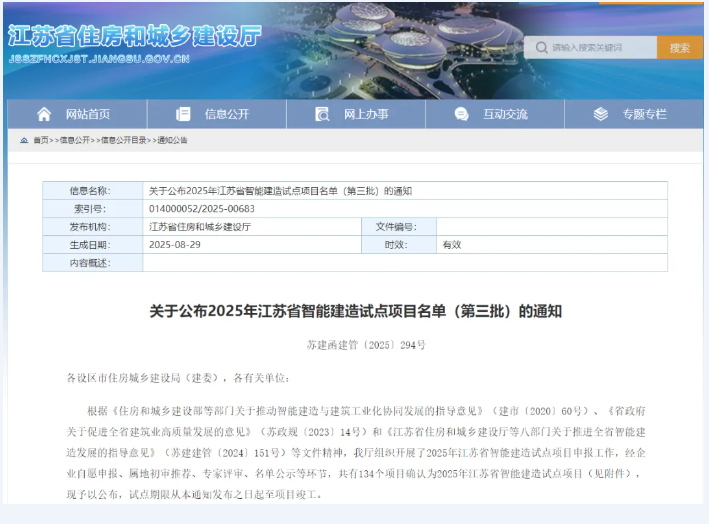Click the home icon beside 网站首页

click(44, 114)
